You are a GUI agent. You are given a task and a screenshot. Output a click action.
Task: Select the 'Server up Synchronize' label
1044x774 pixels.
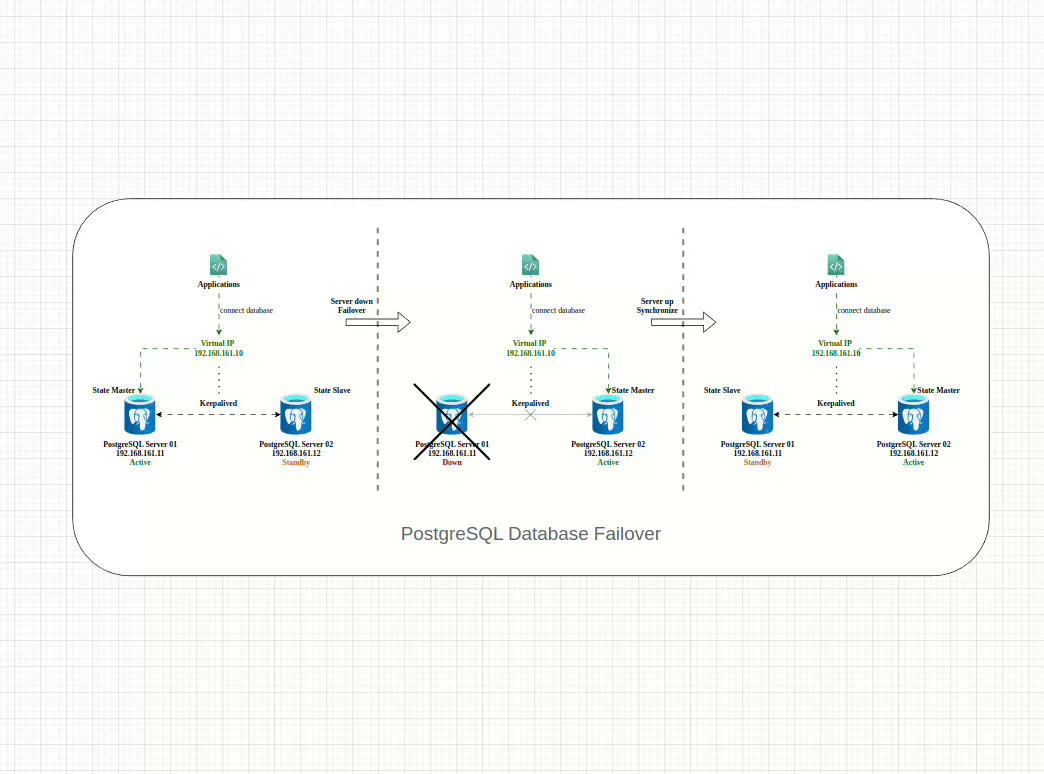657,306
